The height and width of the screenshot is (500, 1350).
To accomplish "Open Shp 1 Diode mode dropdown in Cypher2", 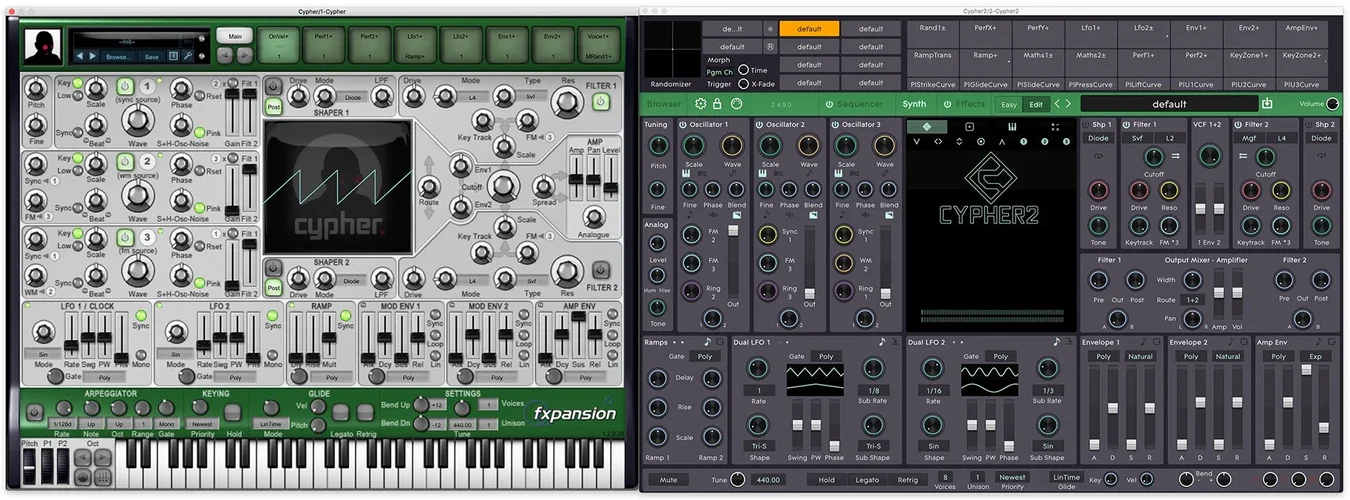I will tap(1098, 139).
